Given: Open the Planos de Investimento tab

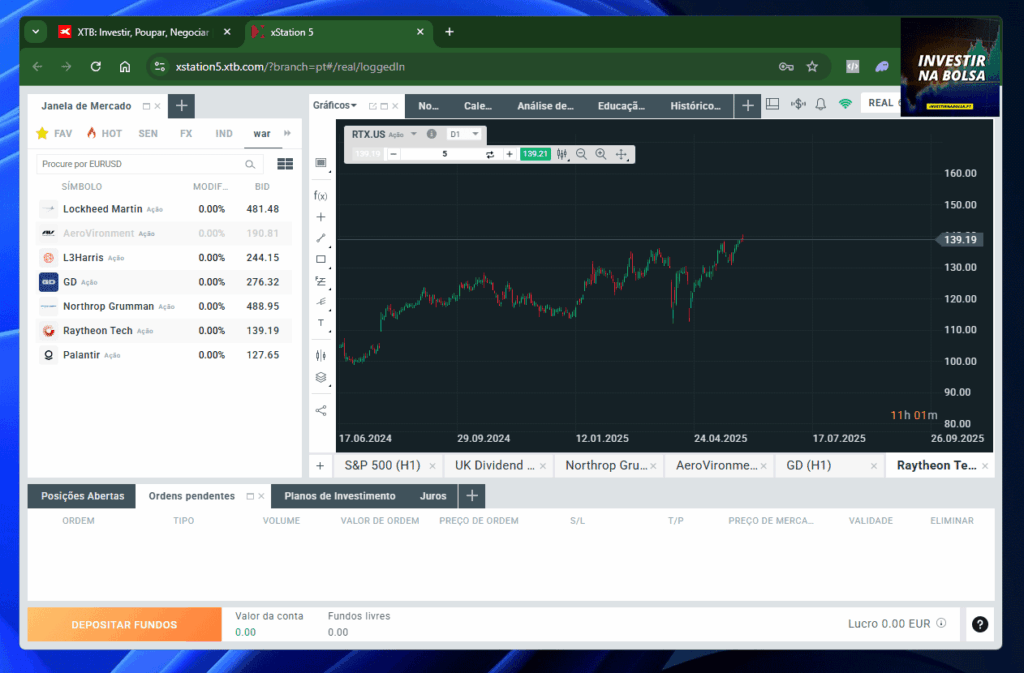Looking at the screenshot, I should 340,496.
